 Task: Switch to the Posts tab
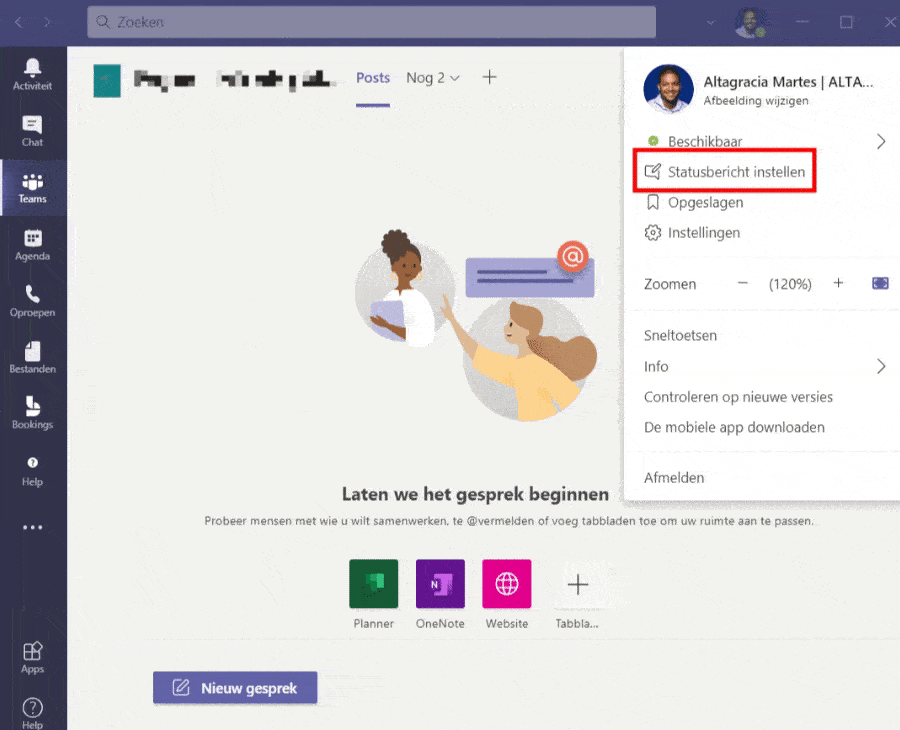pyautogui.click(x=373, y=78)
